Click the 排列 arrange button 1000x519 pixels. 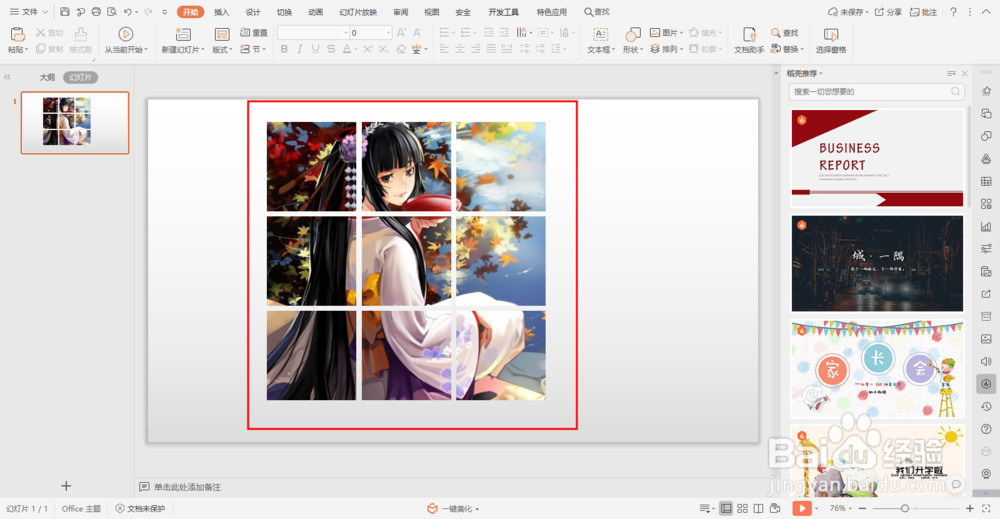[x=666, y=49]
